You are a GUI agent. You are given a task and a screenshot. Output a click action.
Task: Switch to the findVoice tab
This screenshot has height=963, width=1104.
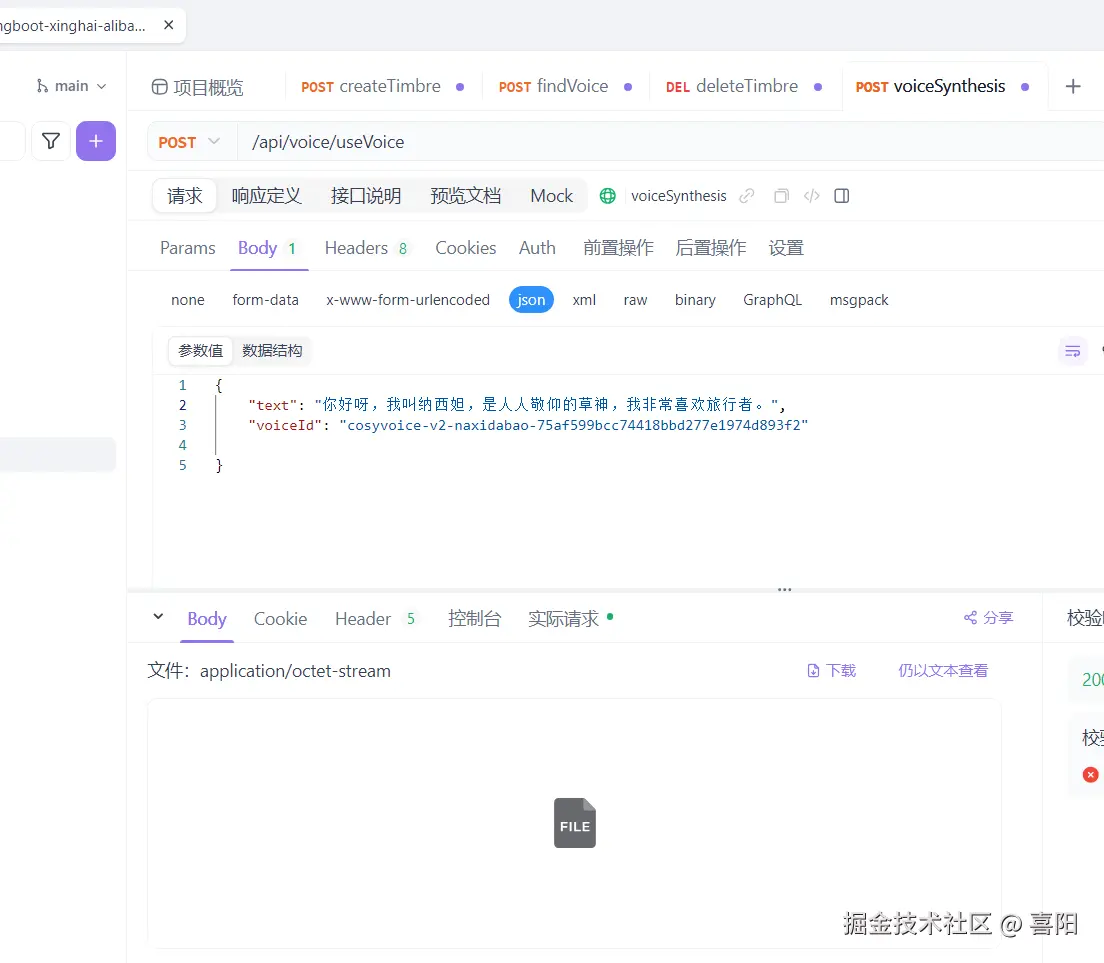[564, 86]
